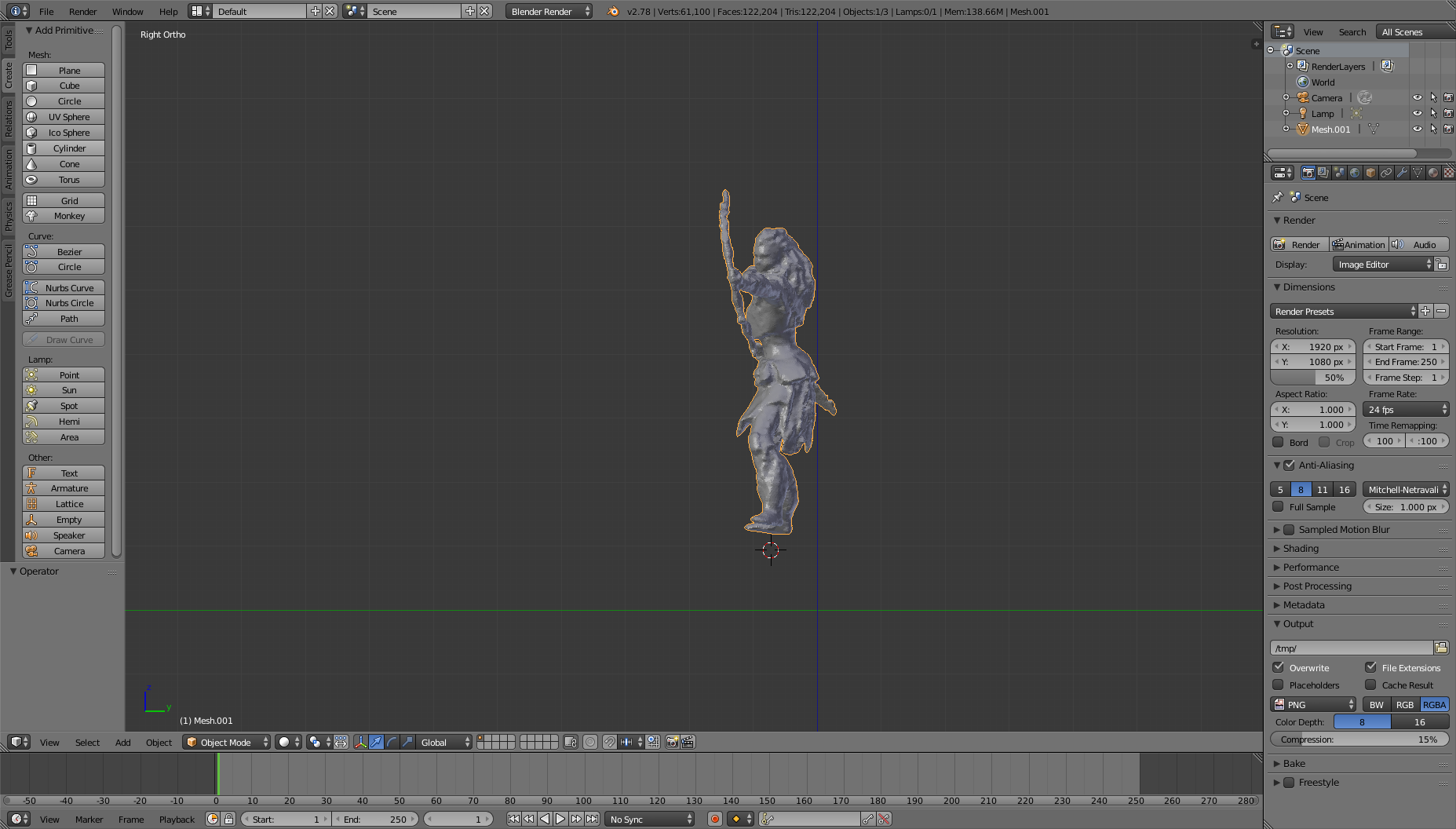Viewport: 1456px width, 829px height.
Task: Expand Mesh.001 in outliner tree
Action: coord(1286,129)
